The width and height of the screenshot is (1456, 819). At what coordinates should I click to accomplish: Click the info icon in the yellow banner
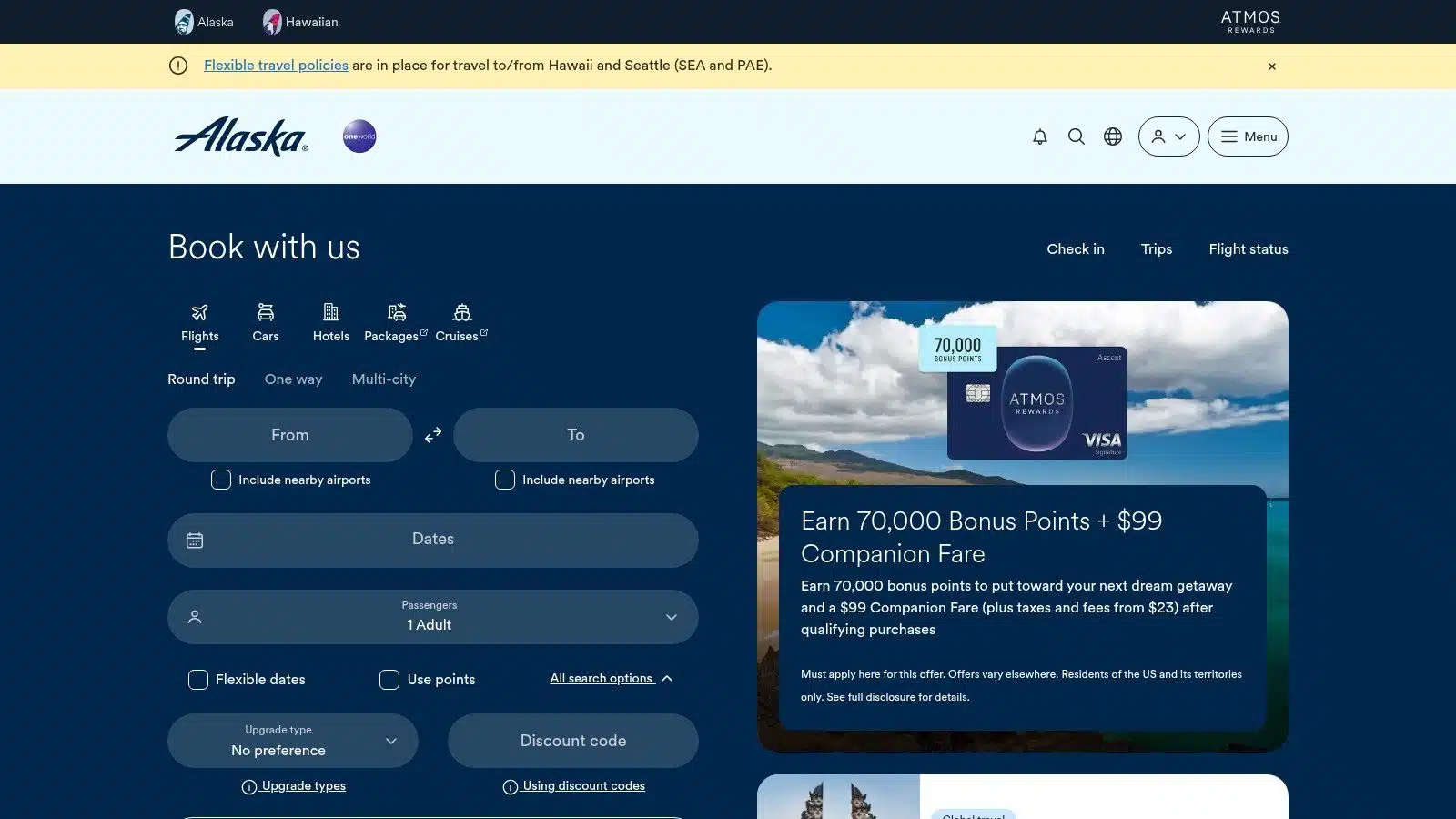[x=178, y=66]
